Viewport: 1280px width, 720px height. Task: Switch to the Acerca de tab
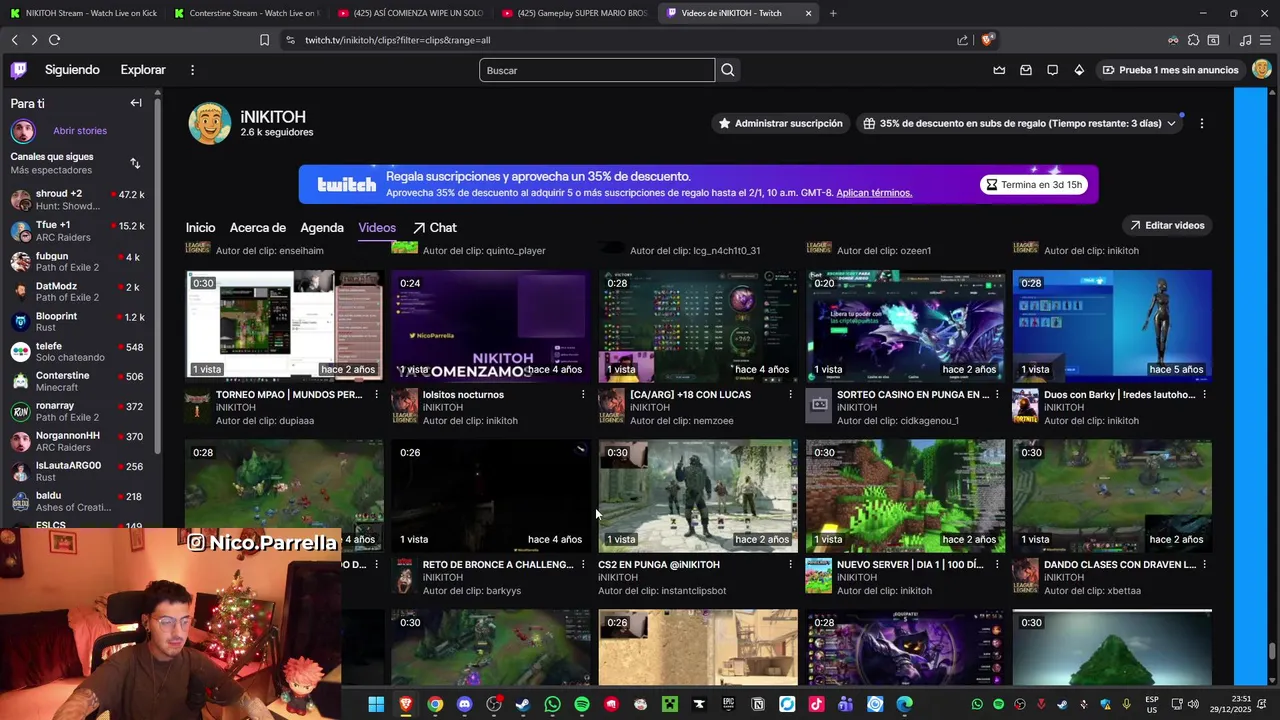tap(258, 228)
